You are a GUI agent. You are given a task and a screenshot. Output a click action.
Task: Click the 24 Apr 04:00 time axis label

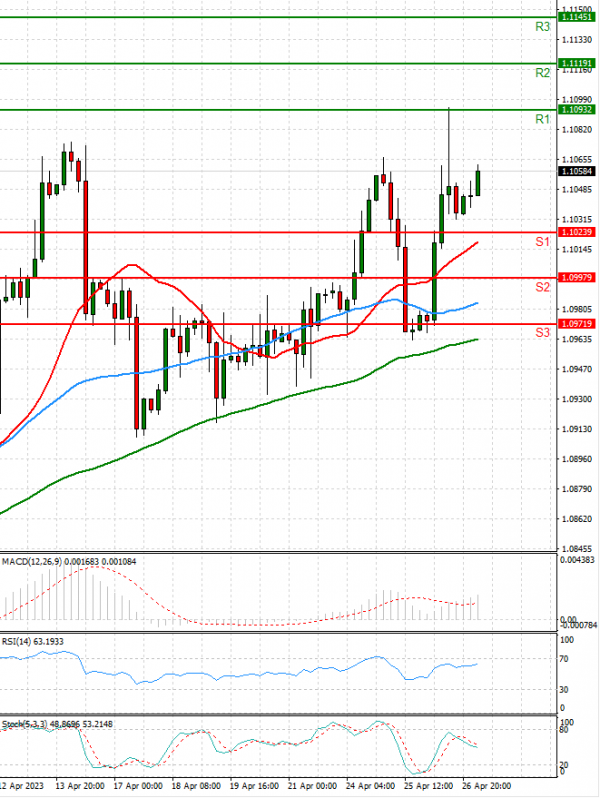pos(370,786)
